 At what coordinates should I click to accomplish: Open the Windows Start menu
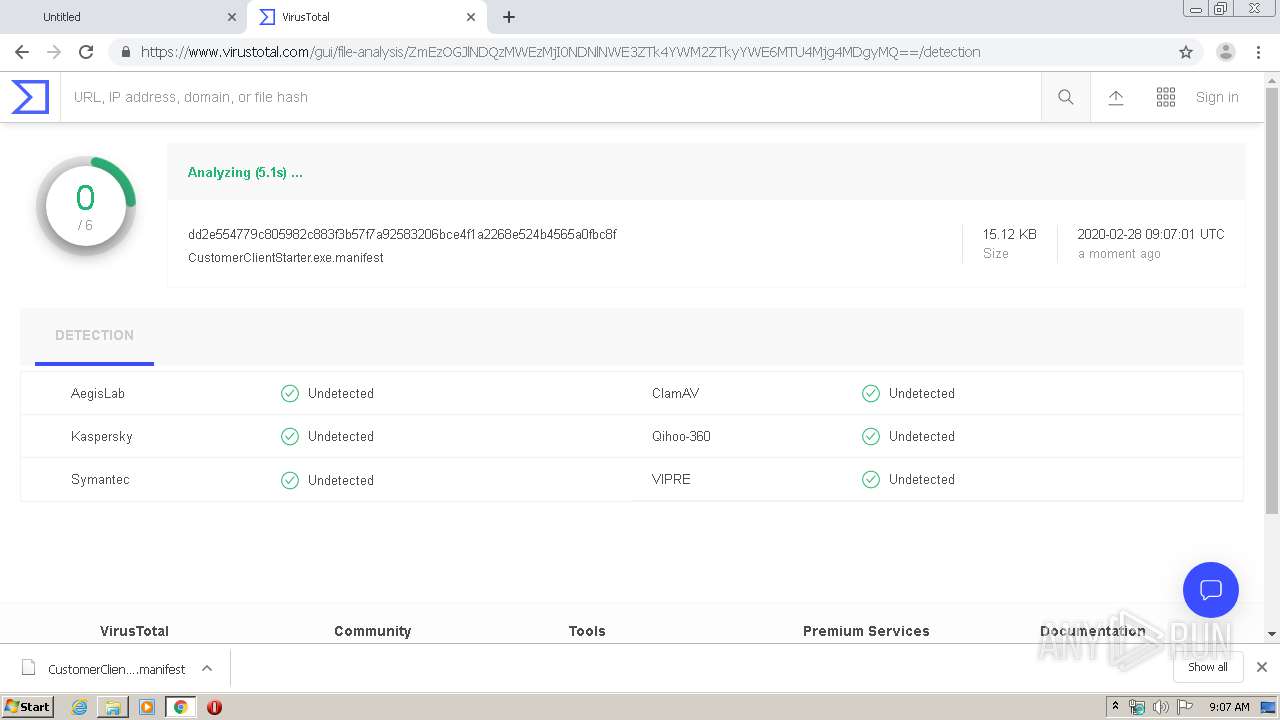coord(28,706)
